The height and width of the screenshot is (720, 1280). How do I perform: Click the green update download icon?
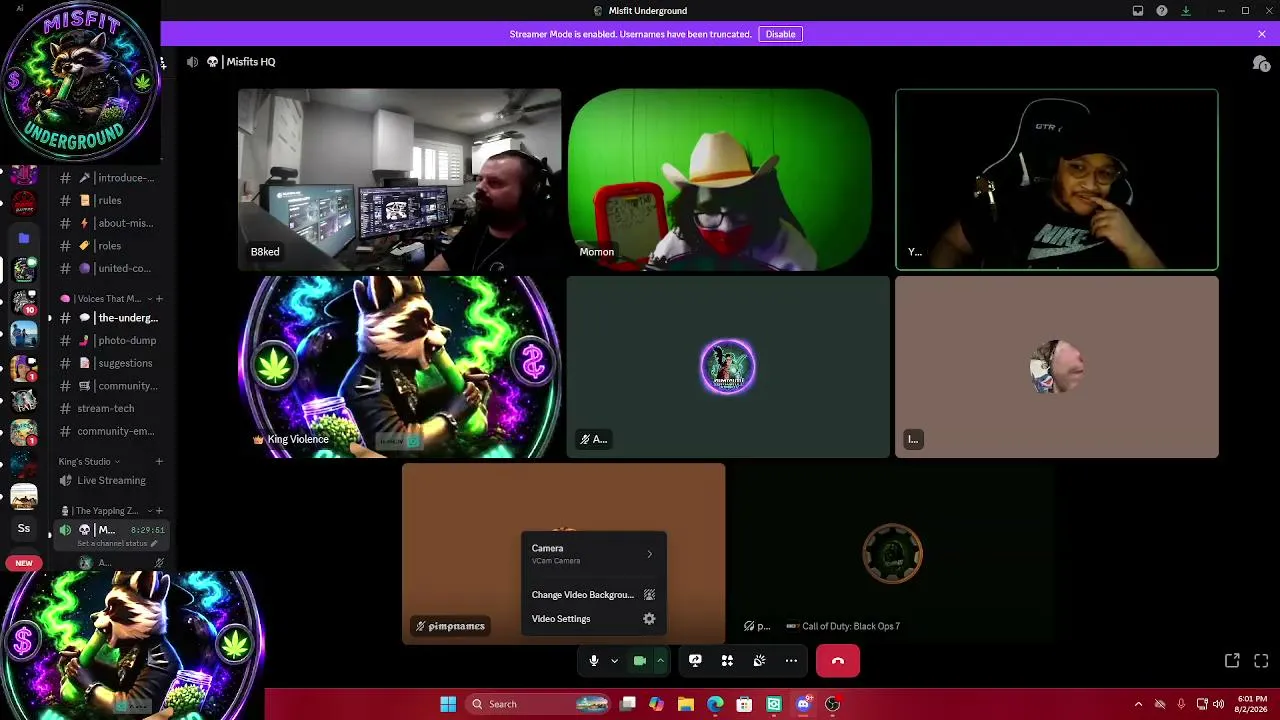point(1186,11)
